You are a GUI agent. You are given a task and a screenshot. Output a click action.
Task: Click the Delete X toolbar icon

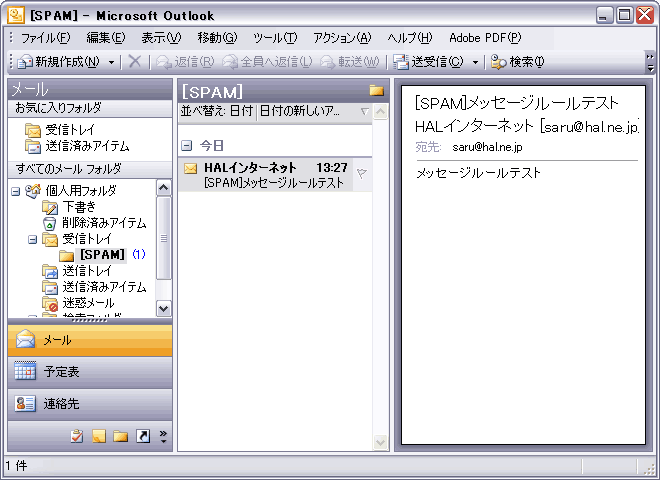[x=135, y=61]
